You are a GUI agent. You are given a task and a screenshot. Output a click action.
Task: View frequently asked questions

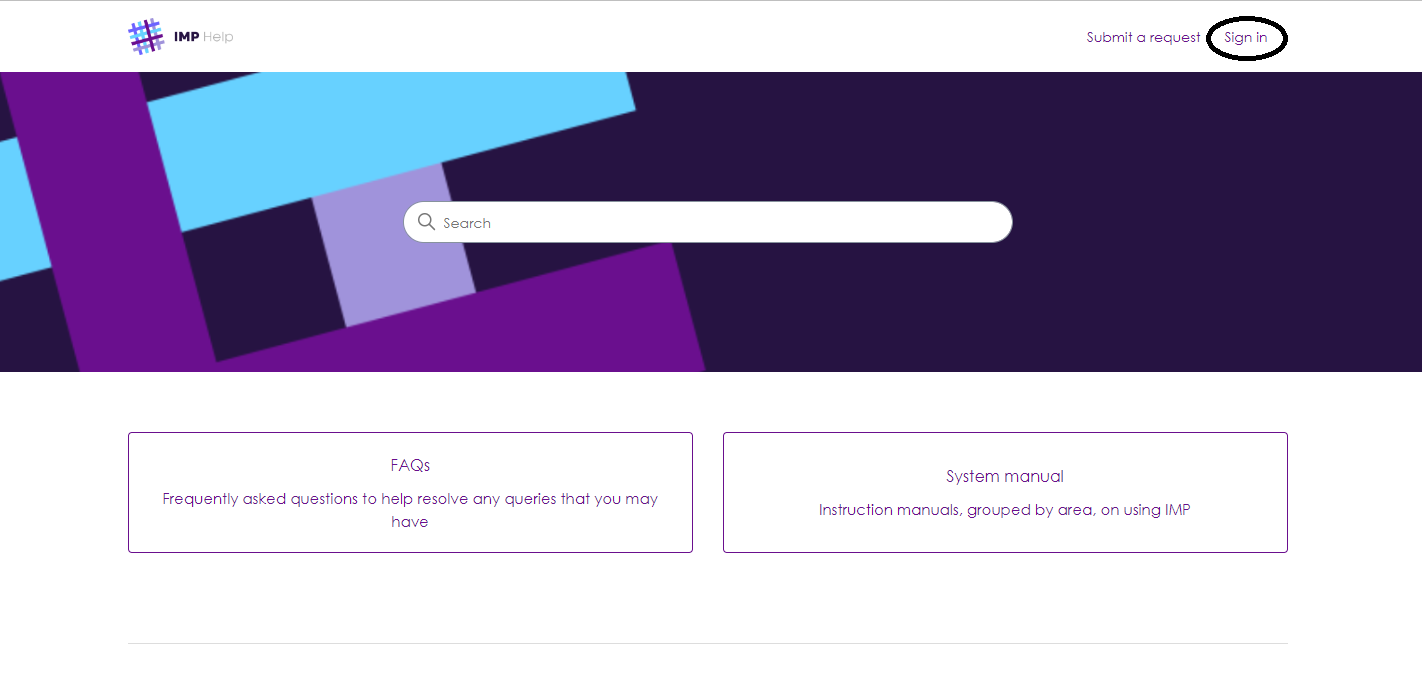click(410, 492)
